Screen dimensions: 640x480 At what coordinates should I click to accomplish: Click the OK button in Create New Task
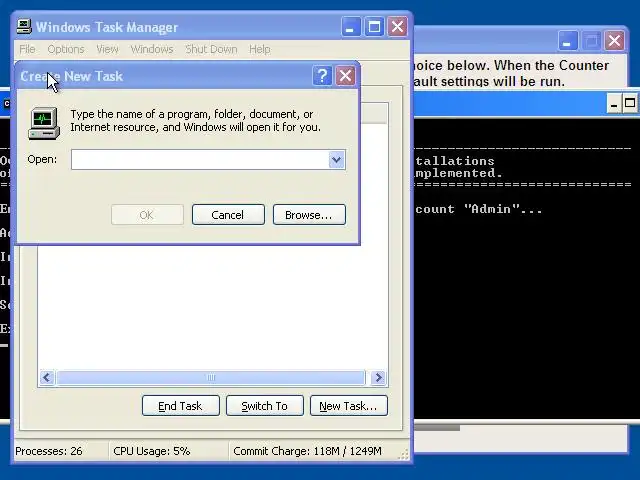point(147,215)
